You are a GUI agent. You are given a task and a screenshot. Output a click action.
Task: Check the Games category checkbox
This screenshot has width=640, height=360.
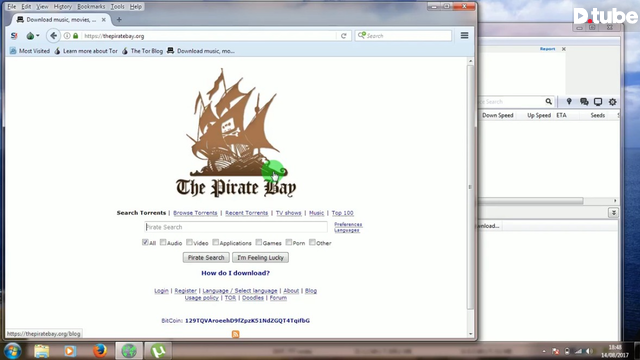pyautogui.click(x=259, y=242)
